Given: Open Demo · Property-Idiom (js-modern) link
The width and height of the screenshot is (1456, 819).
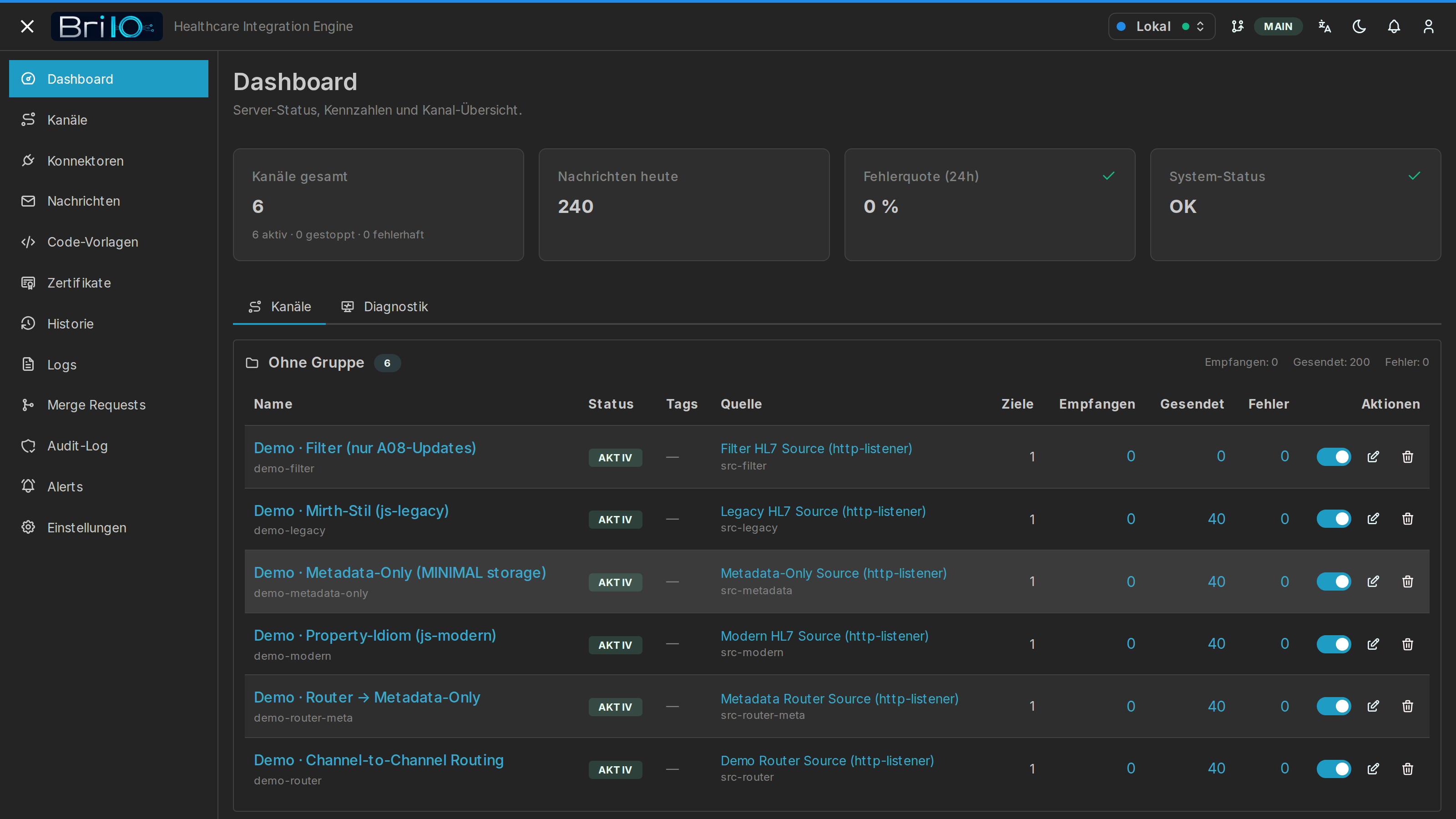Looking at the screenshot, I should pyautogui.click(x=375, y=636).
